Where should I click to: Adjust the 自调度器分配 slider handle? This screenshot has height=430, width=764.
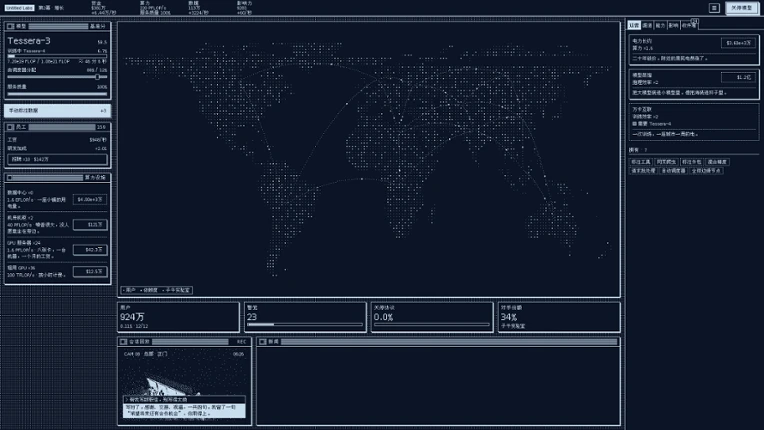point(97,77)
